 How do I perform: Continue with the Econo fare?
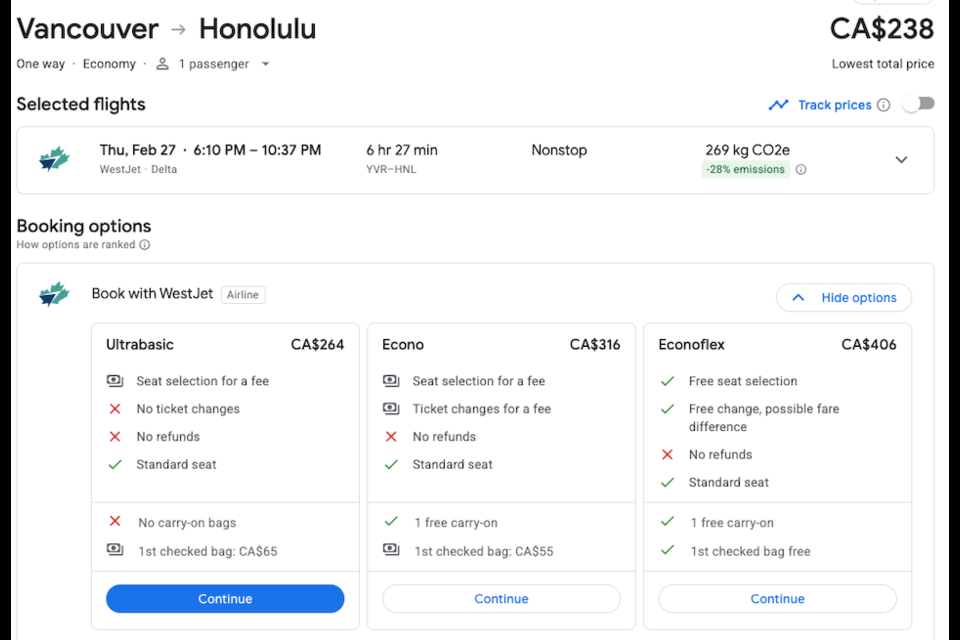[x=501, y=598]
